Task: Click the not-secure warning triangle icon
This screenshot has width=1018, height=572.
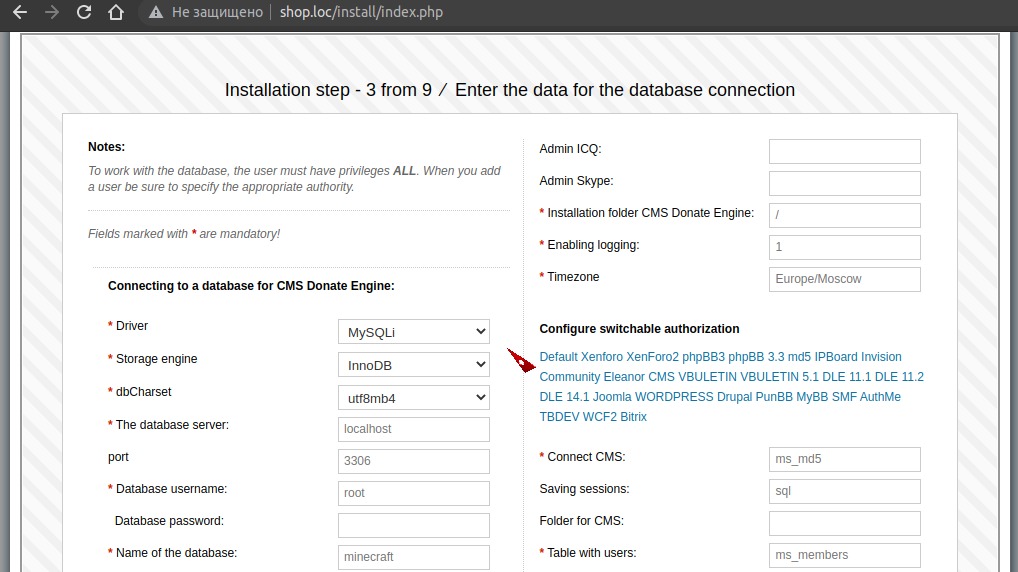Action: point(154,13)
